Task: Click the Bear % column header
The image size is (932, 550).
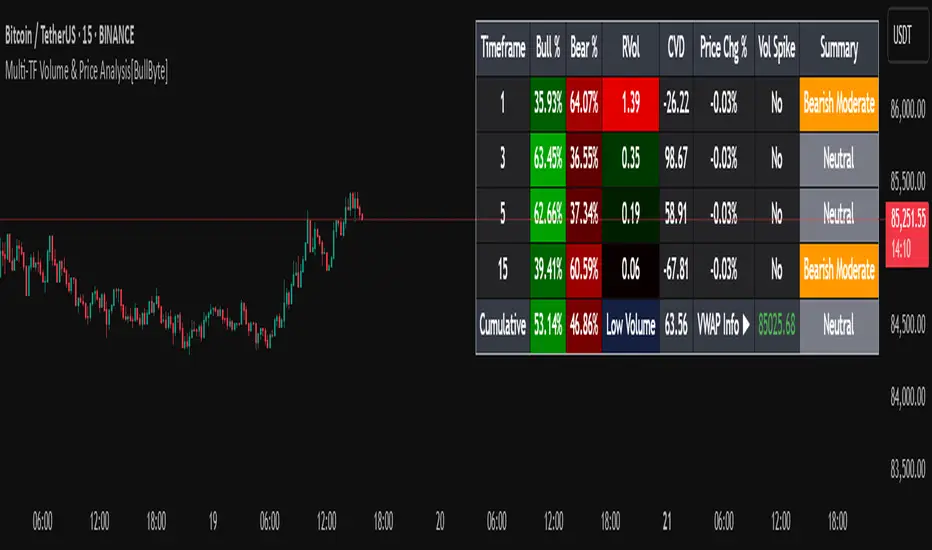Action: (x=584, y=48)
